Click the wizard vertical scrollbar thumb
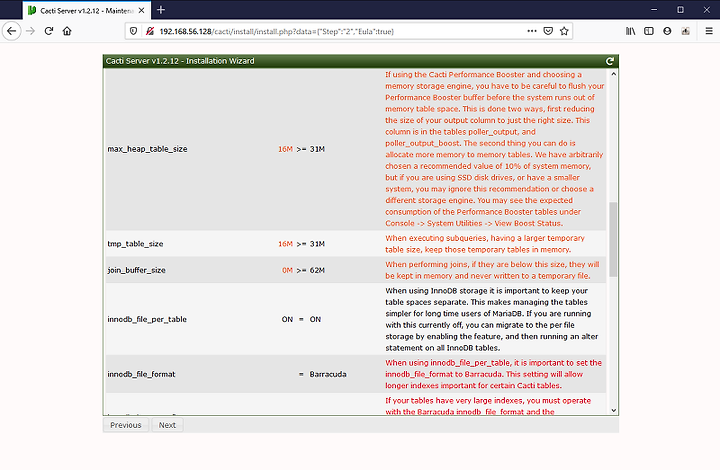The height and width of the screenshot is (470, 720). 613,239
